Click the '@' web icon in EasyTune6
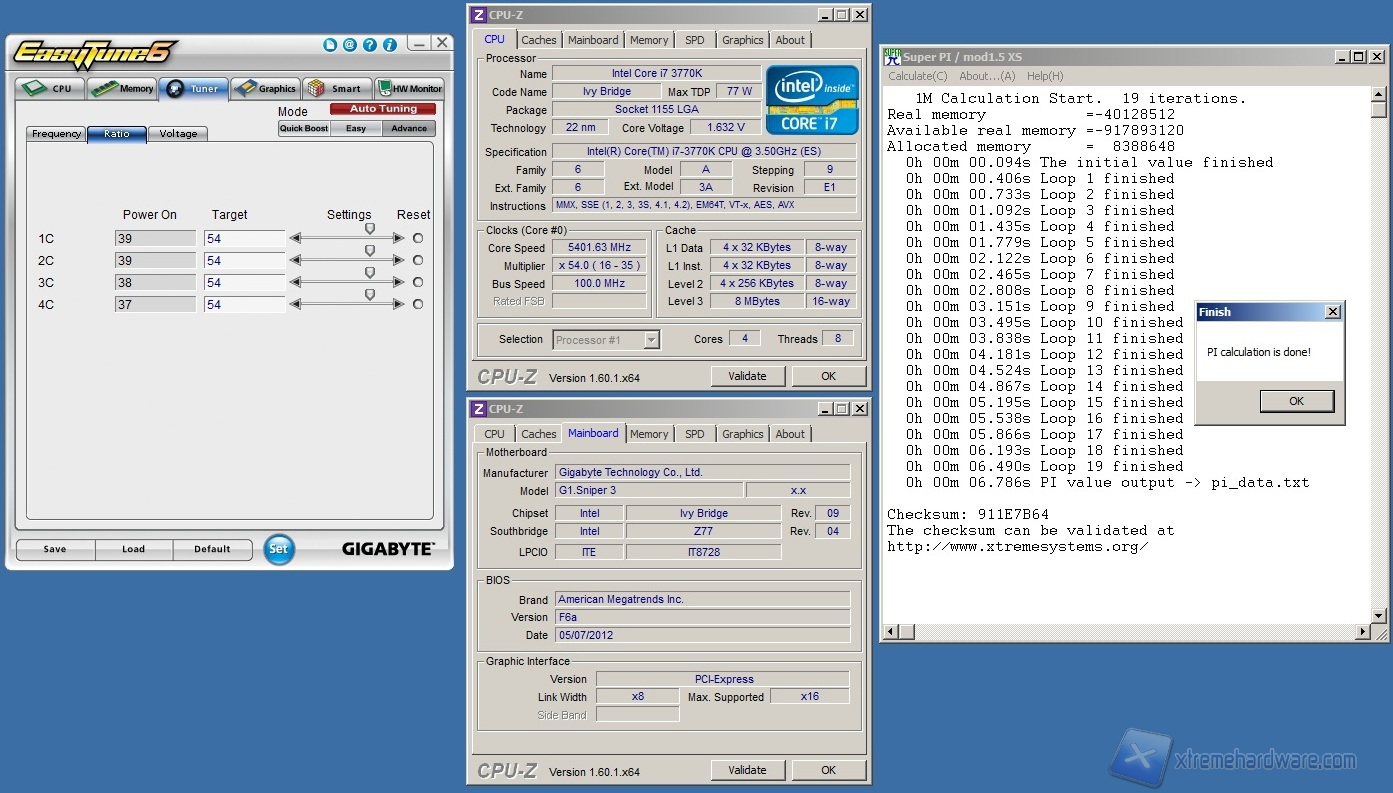The width and height of the screenshot is (1393, 793). point(350,45)
